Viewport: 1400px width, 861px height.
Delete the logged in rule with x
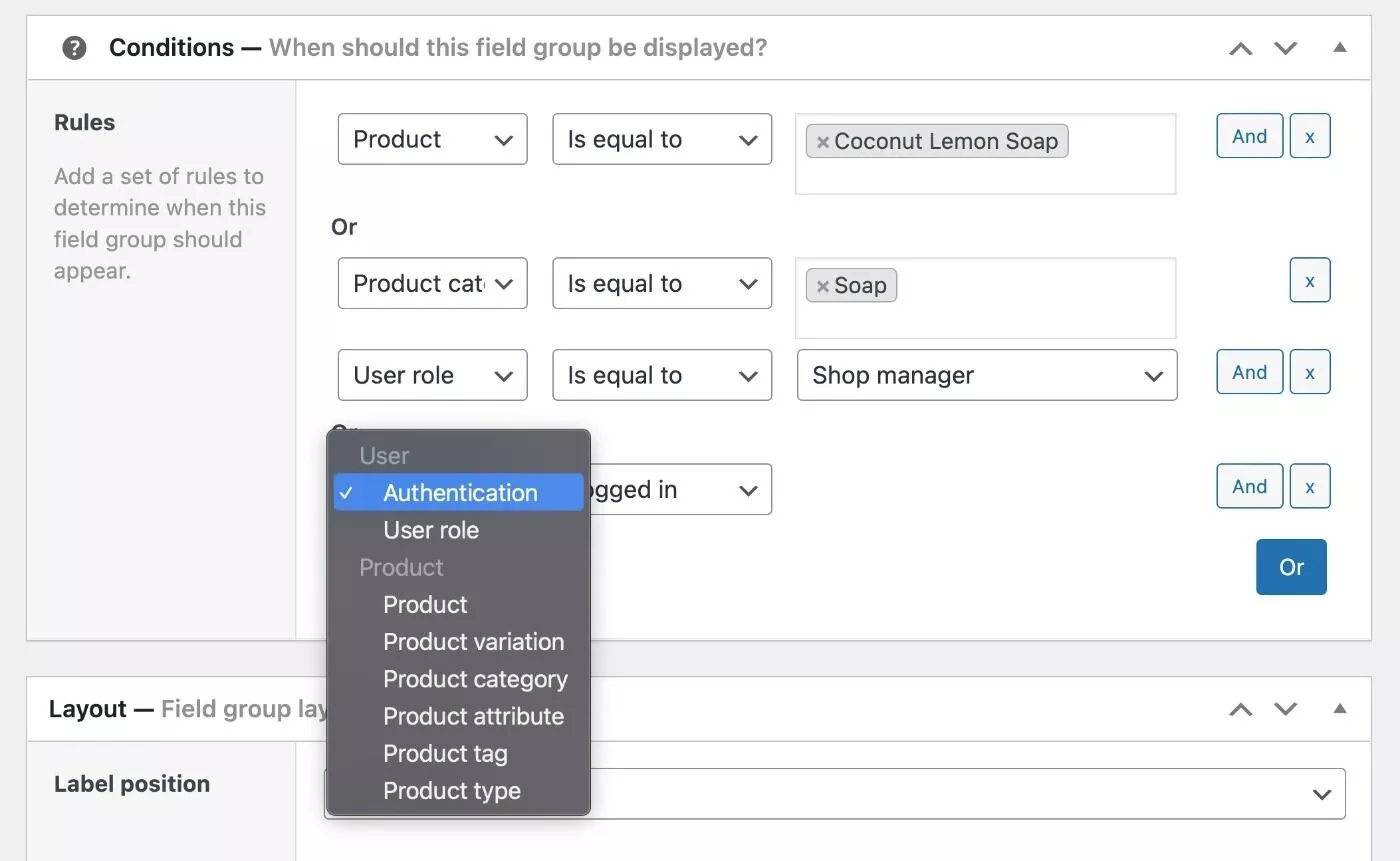click(x=1310, y=486)
